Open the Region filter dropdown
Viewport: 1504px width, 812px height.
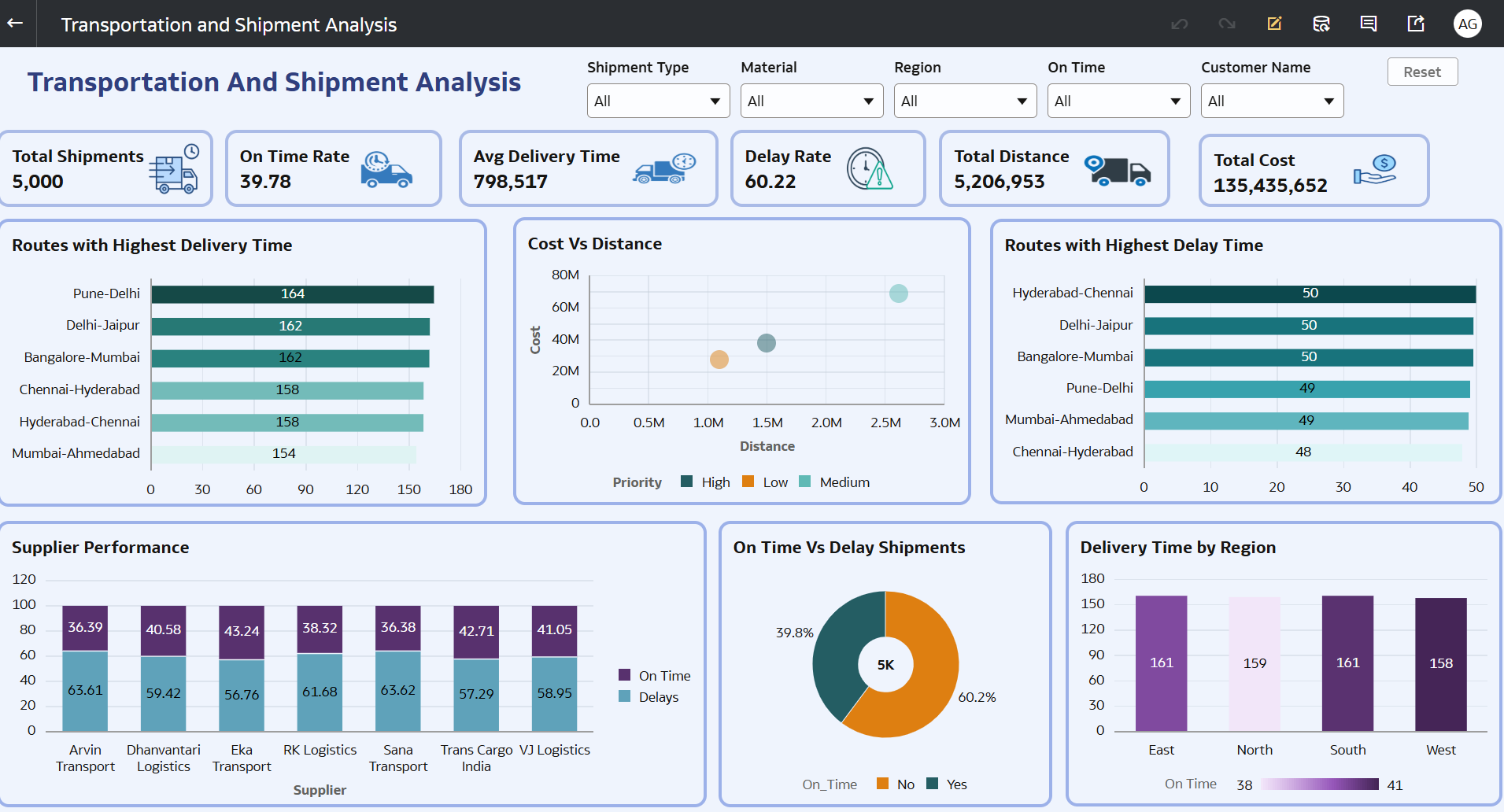coord(965,101)
